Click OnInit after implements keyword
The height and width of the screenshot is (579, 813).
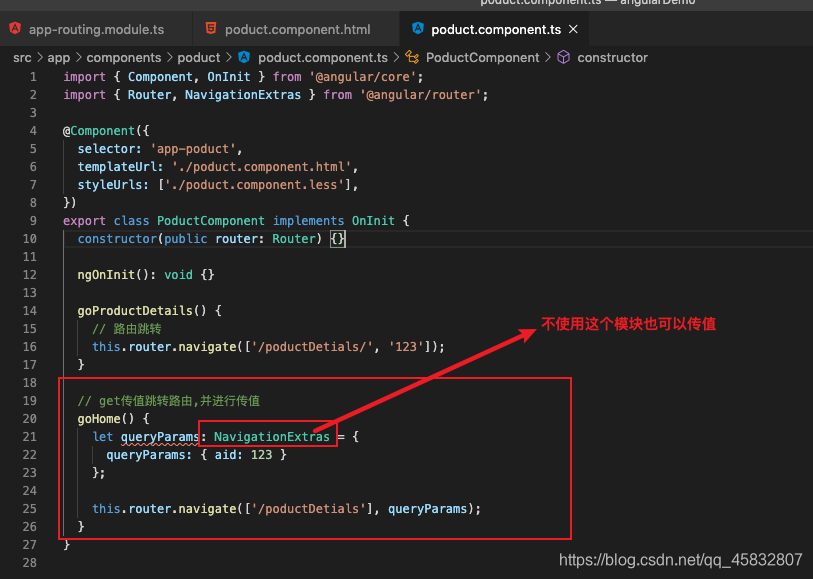click(373, 221)
